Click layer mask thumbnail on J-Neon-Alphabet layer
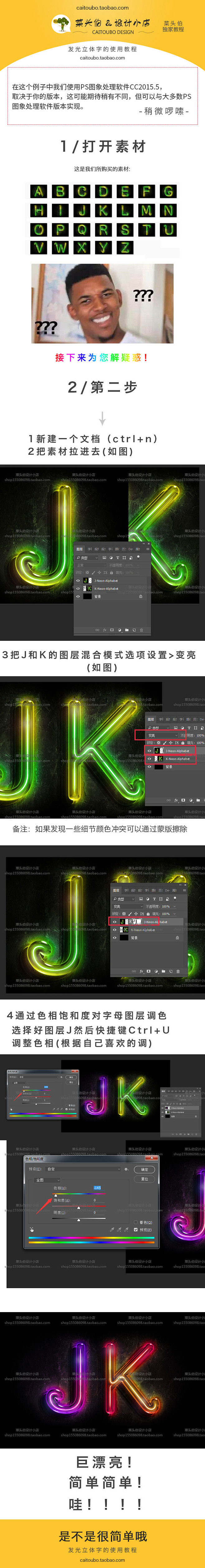The width and height of the screenshot is (205, 1568). (137, 922)
